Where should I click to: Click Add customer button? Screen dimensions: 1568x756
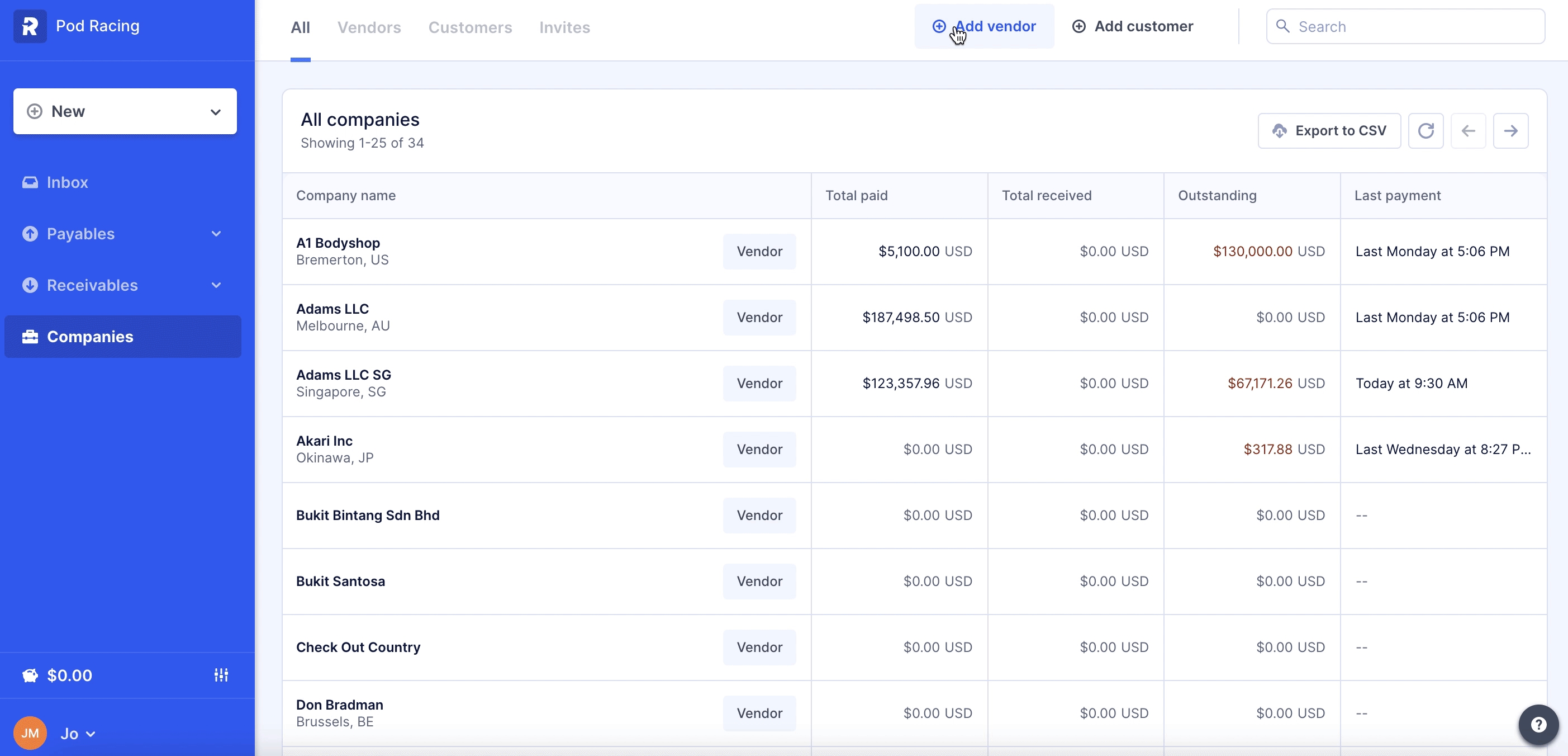coord(1133,26)
